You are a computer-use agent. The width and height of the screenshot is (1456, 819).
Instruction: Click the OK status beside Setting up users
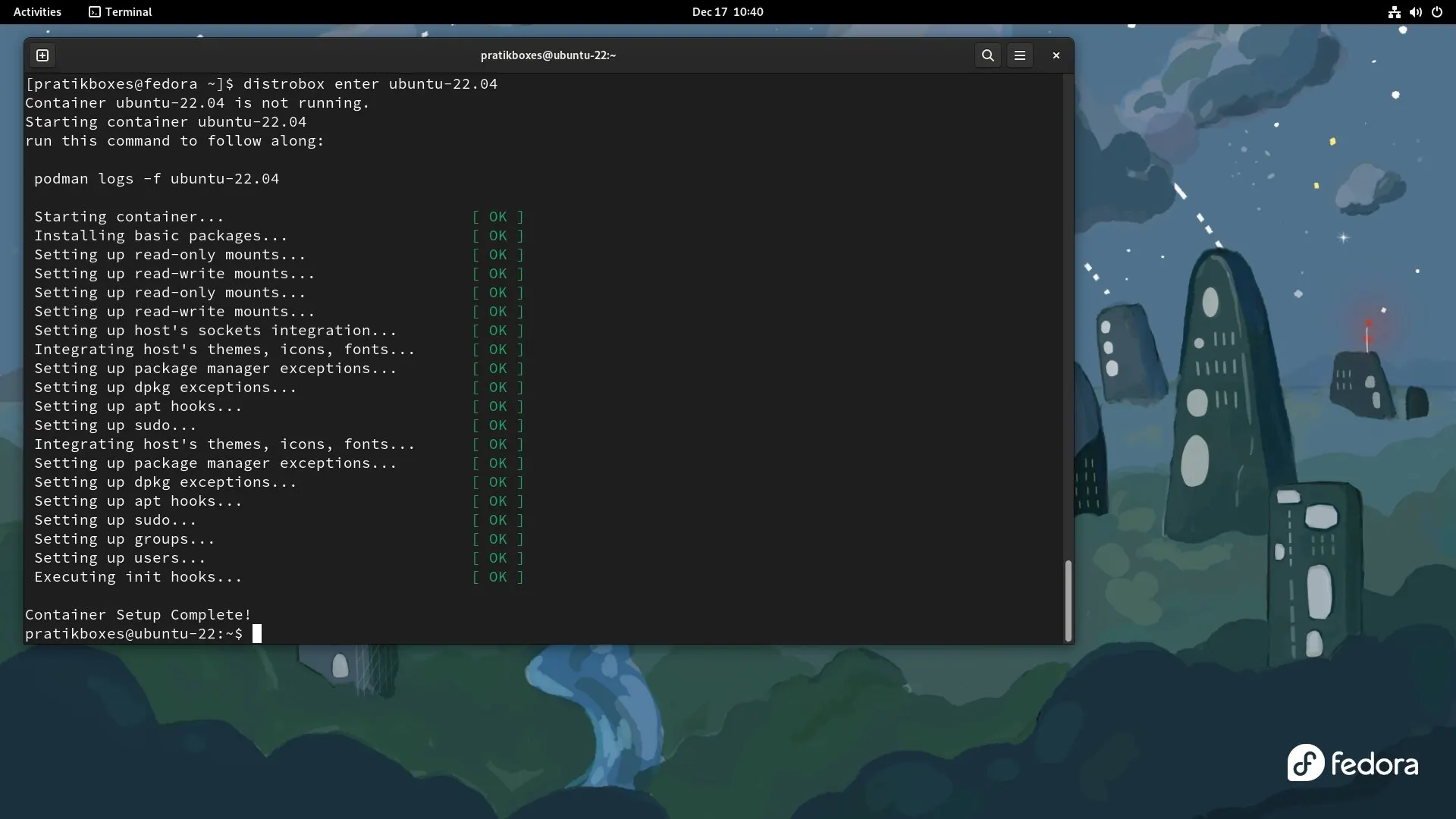click(x=497, y=558)
